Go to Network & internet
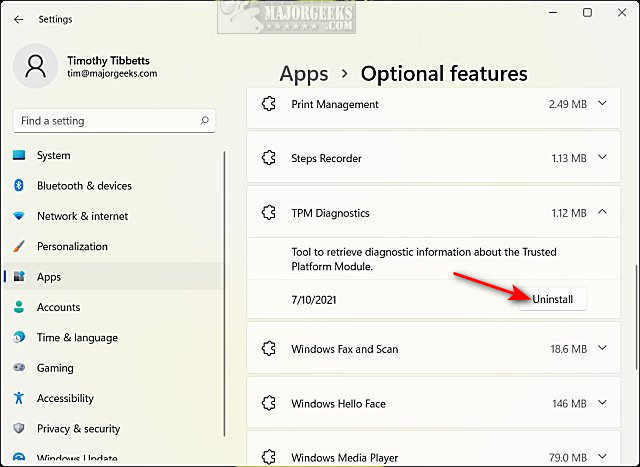640x467 pixels. pos(113,216)
